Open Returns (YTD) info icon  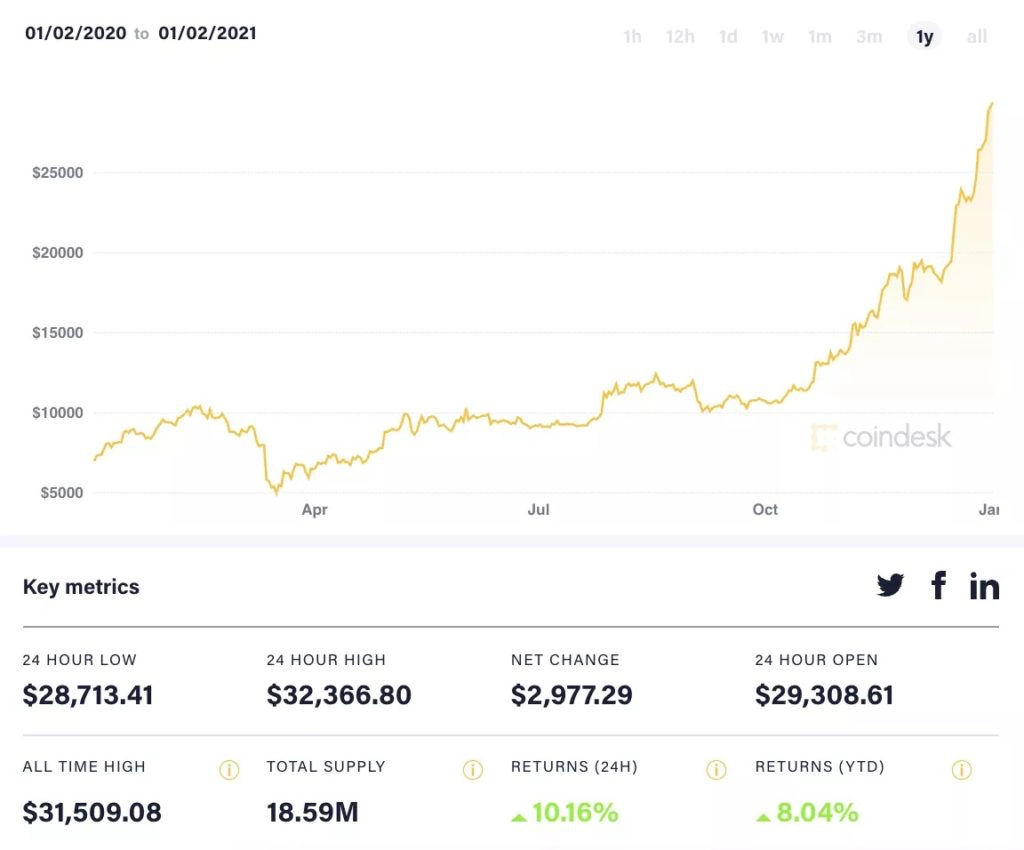(961, 770)
